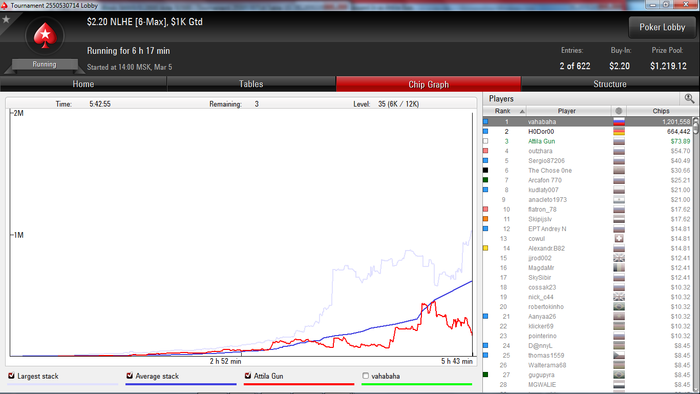The width and height of the screenshot is (700, 394).
Task: Click the graph time marker at 5 h 43 min
Action: tap(457, 361)
